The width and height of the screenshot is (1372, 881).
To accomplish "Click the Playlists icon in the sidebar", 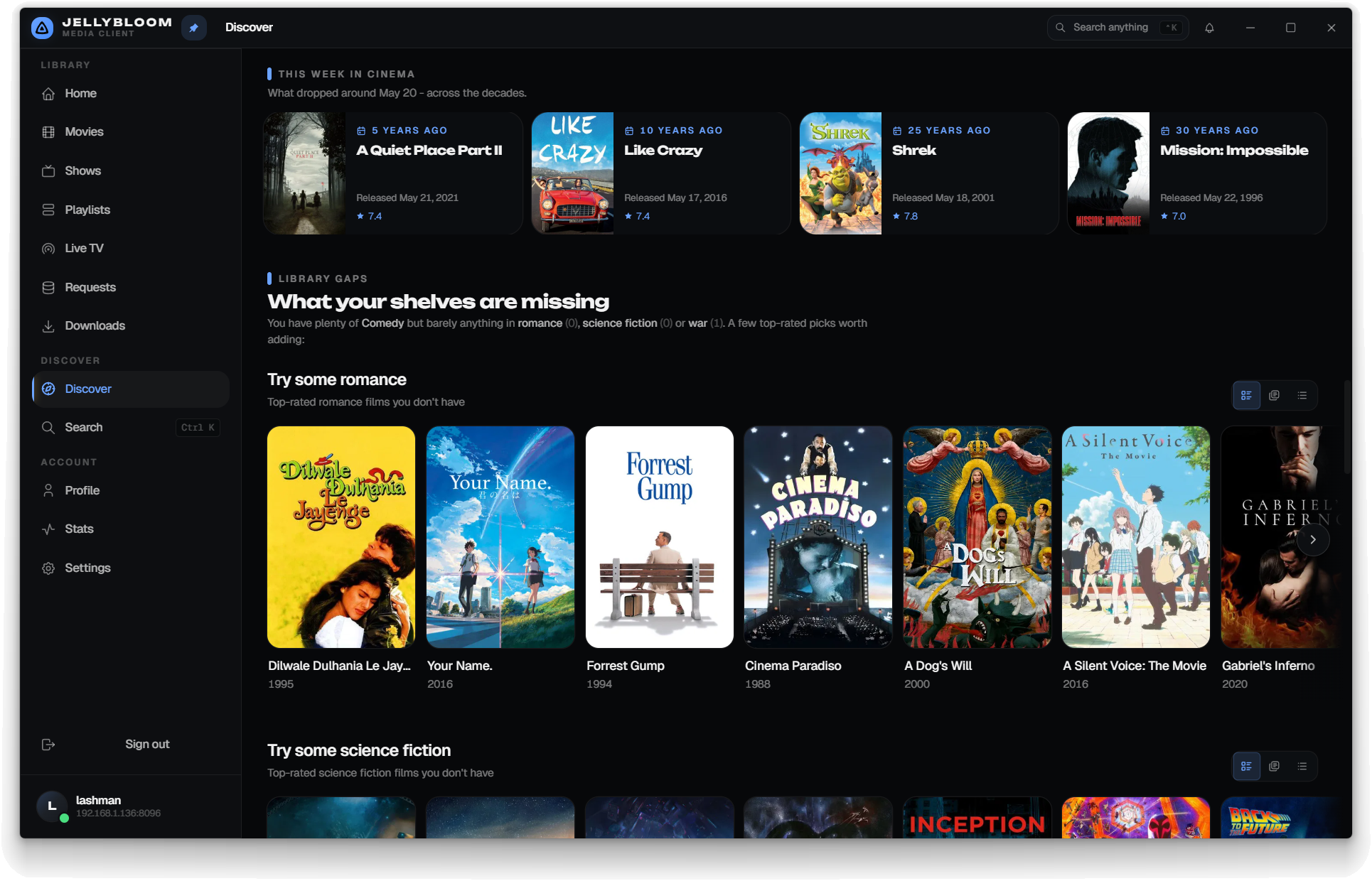I will (x=48, y=210).
